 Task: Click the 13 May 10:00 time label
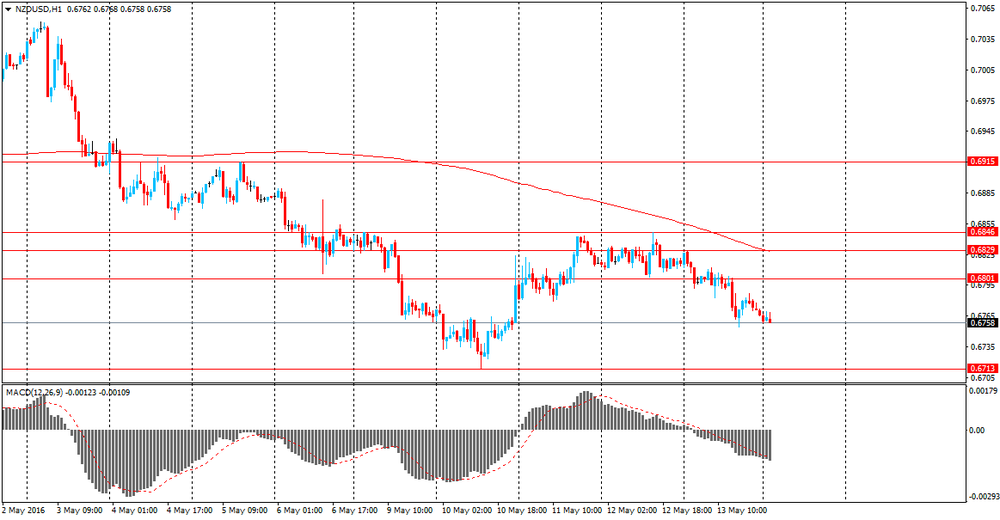click(741, 510)
